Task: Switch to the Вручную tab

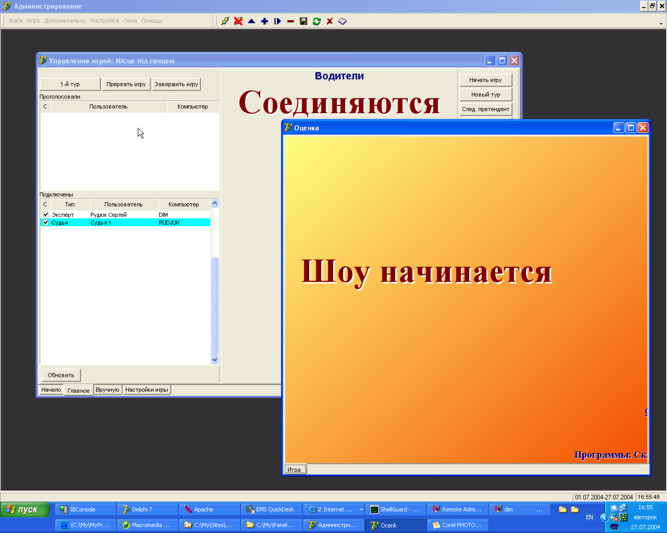Action: (107, 390)
